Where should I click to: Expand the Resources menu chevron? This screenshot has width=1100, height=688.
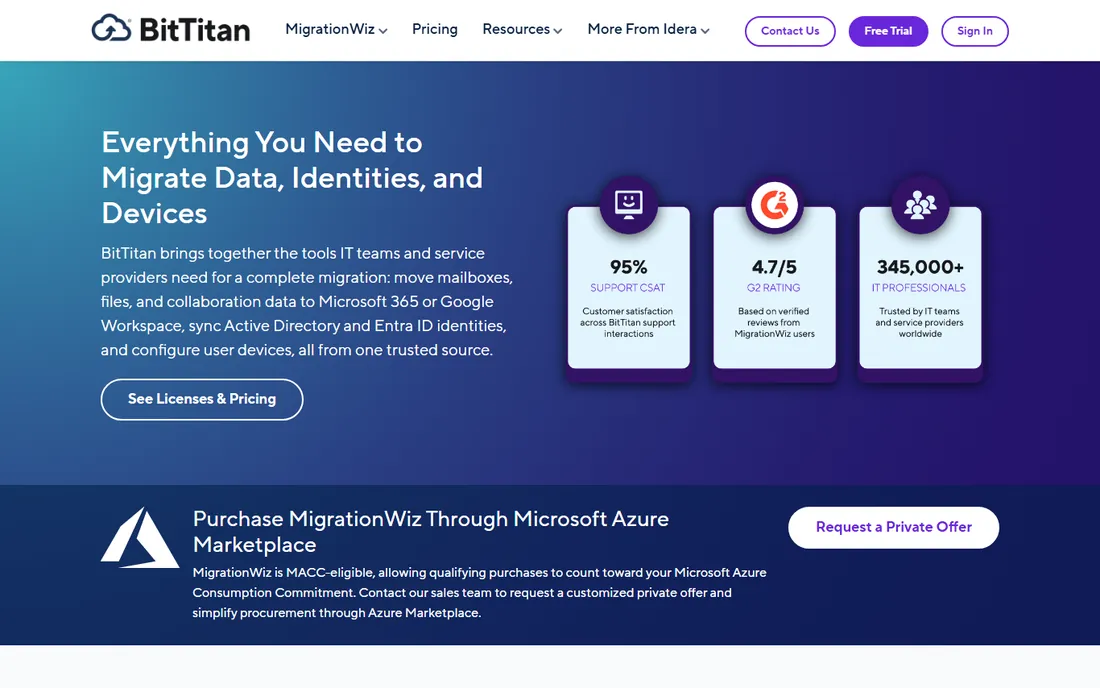pyautogui.click(x=558, y=31)
